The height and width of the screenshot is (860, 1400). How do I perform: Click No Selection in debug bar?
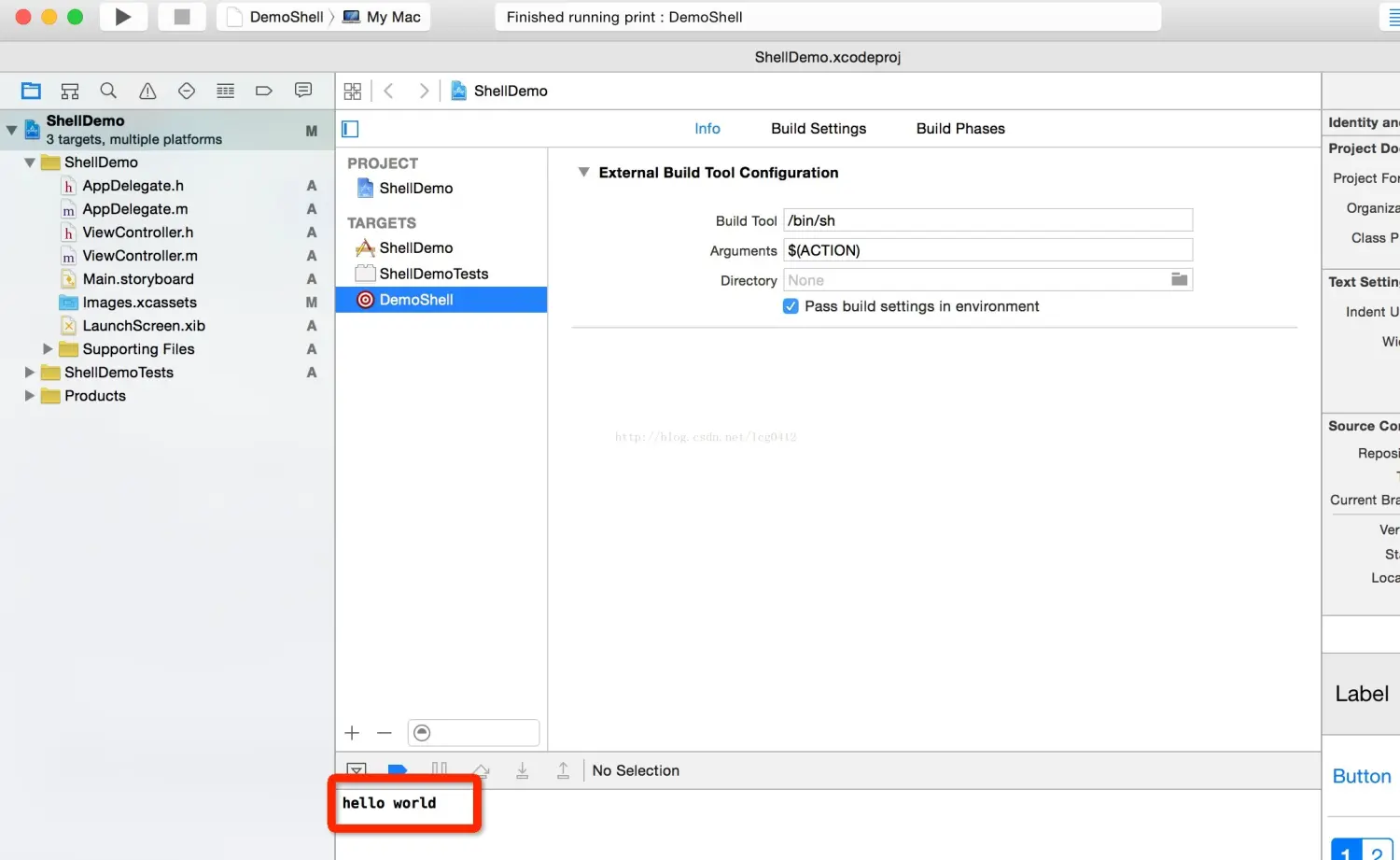point(636,770)
